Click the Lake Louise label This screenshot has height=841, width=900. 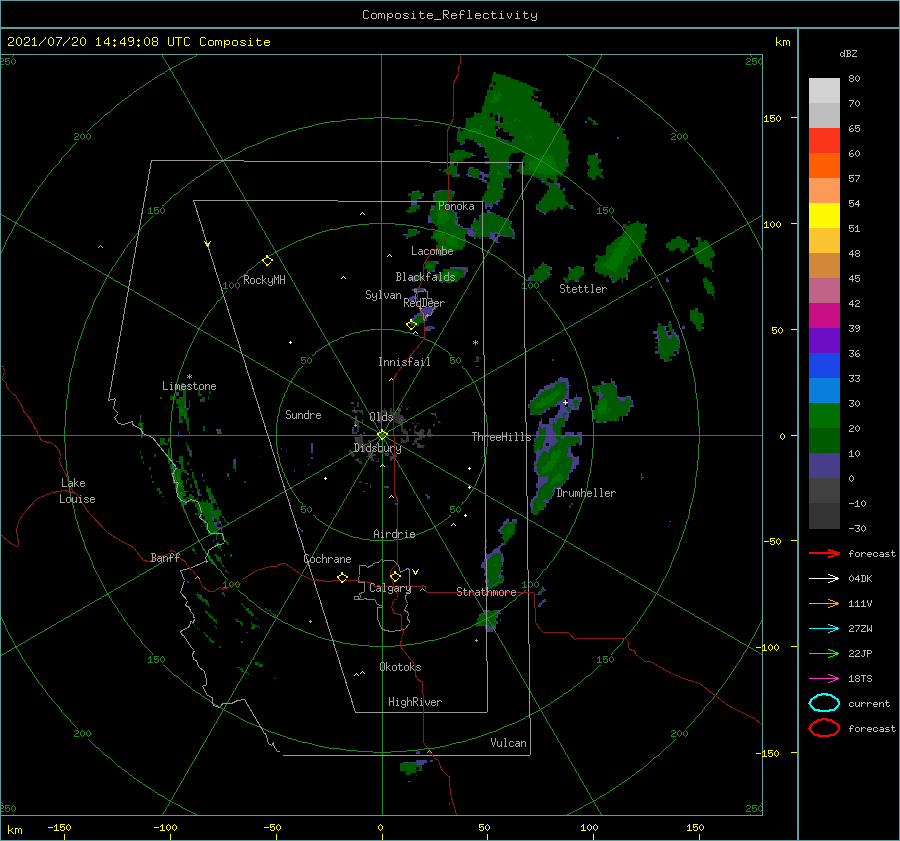pos(77,491)
